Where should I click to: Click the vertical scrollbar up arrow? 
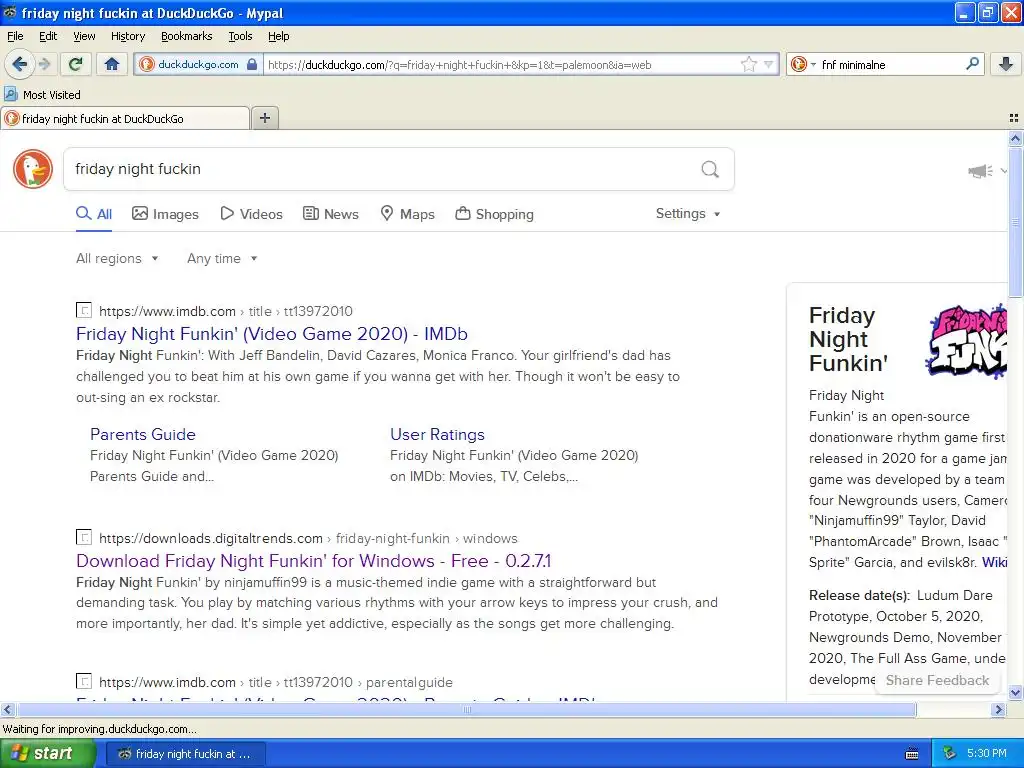click(x=1015, y=137)
